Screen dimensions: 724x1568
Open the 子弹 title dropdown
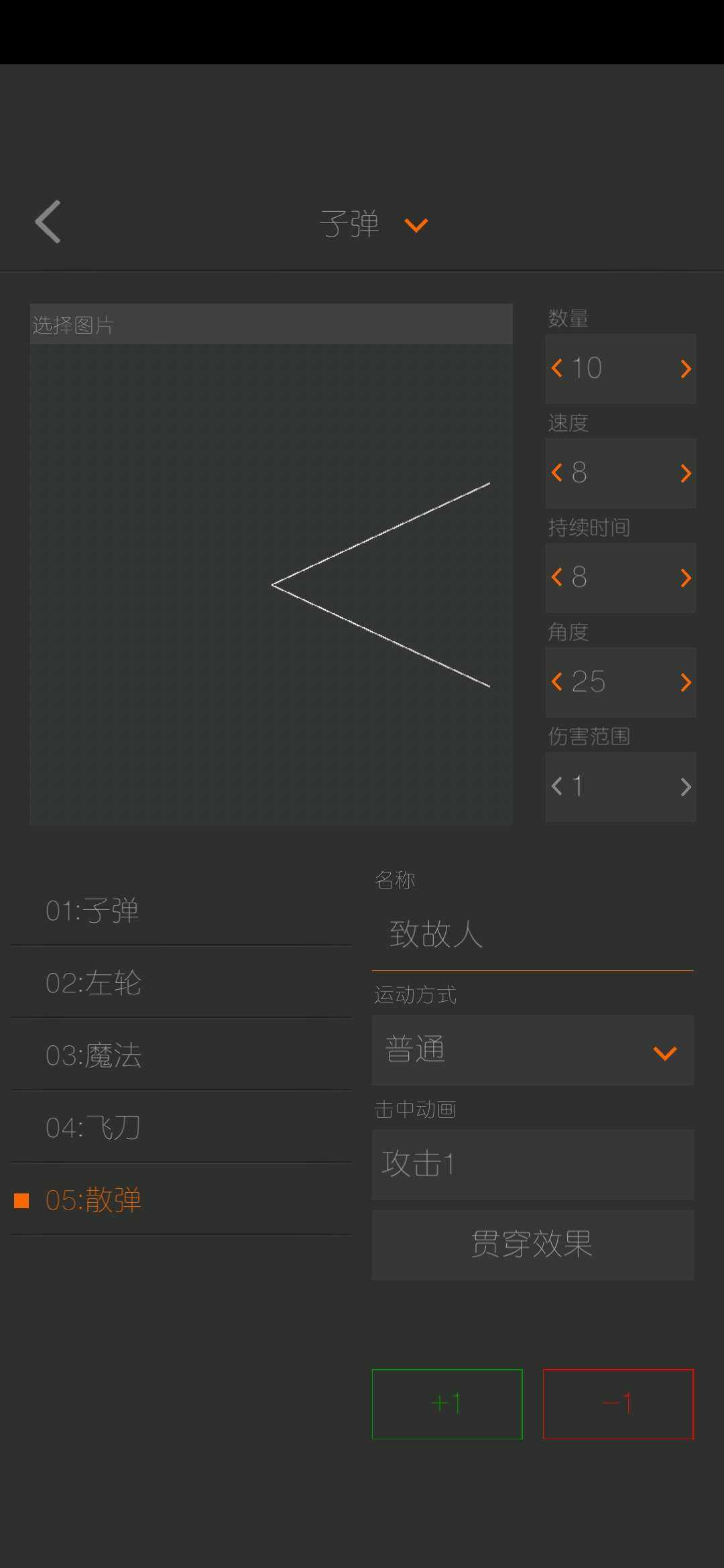373,224
